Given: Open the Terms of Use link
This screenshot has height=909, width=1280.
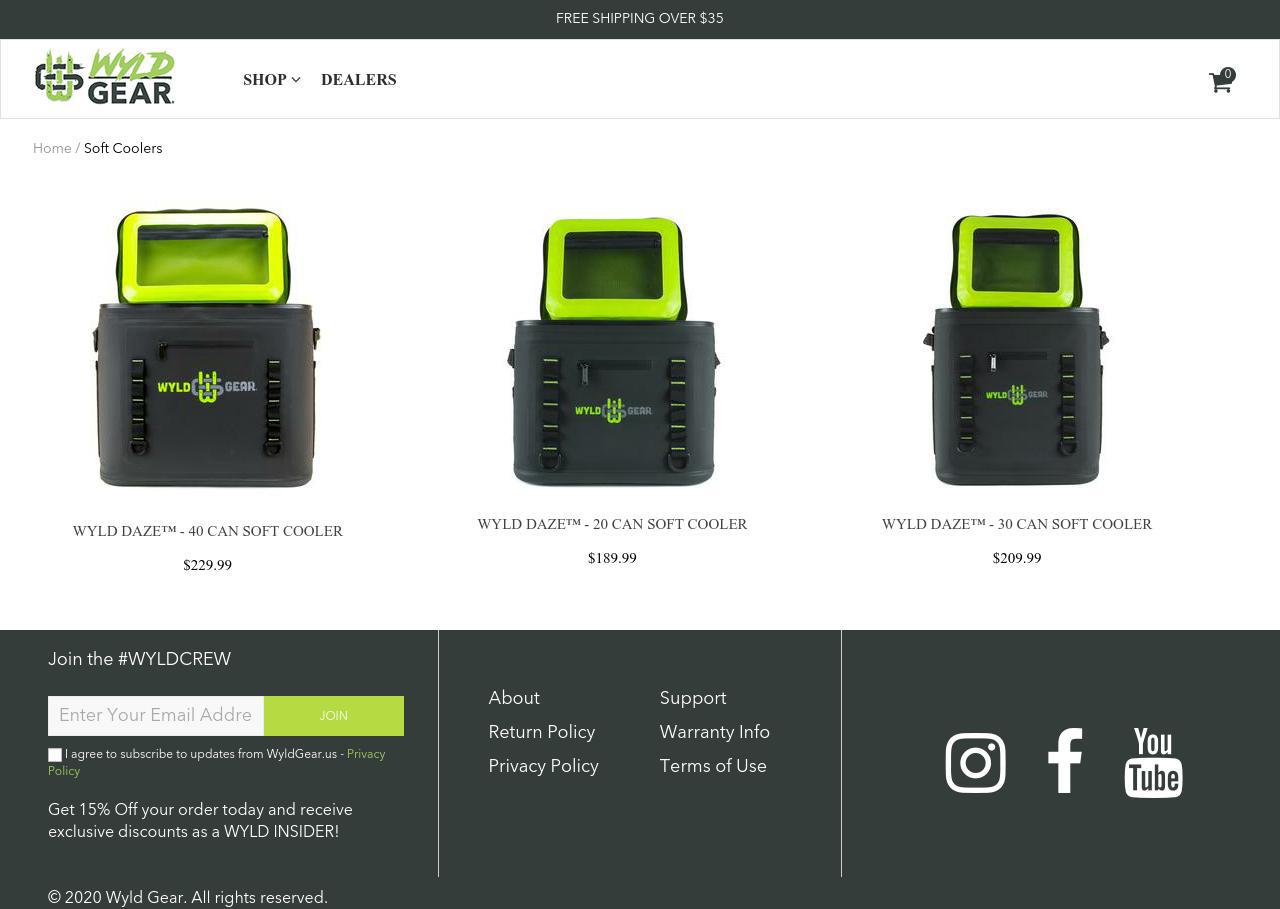Looking at the screenshot, I should [x=713, y=766].
